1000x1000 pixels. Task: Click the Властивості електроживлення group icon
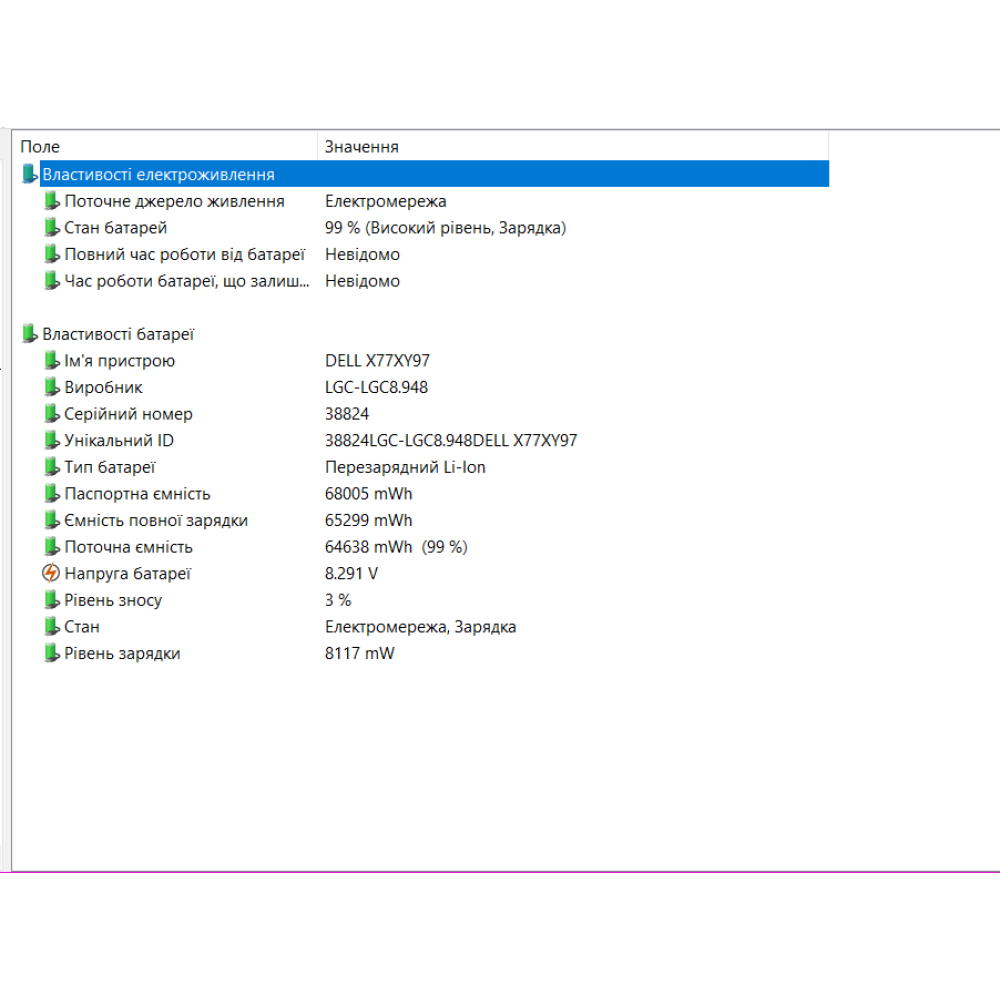(30, 174)
